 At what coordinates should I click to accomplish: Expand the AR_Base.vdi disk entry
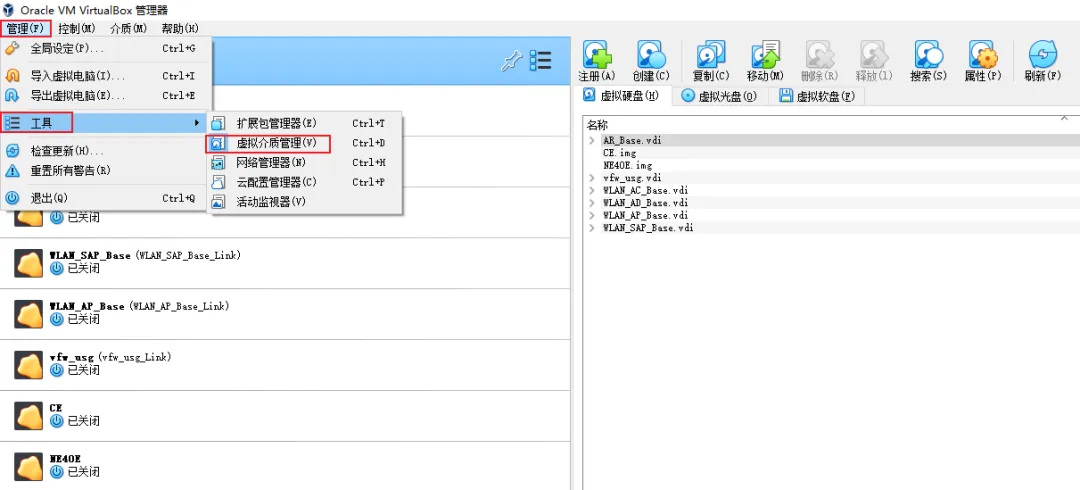point(592,141)
